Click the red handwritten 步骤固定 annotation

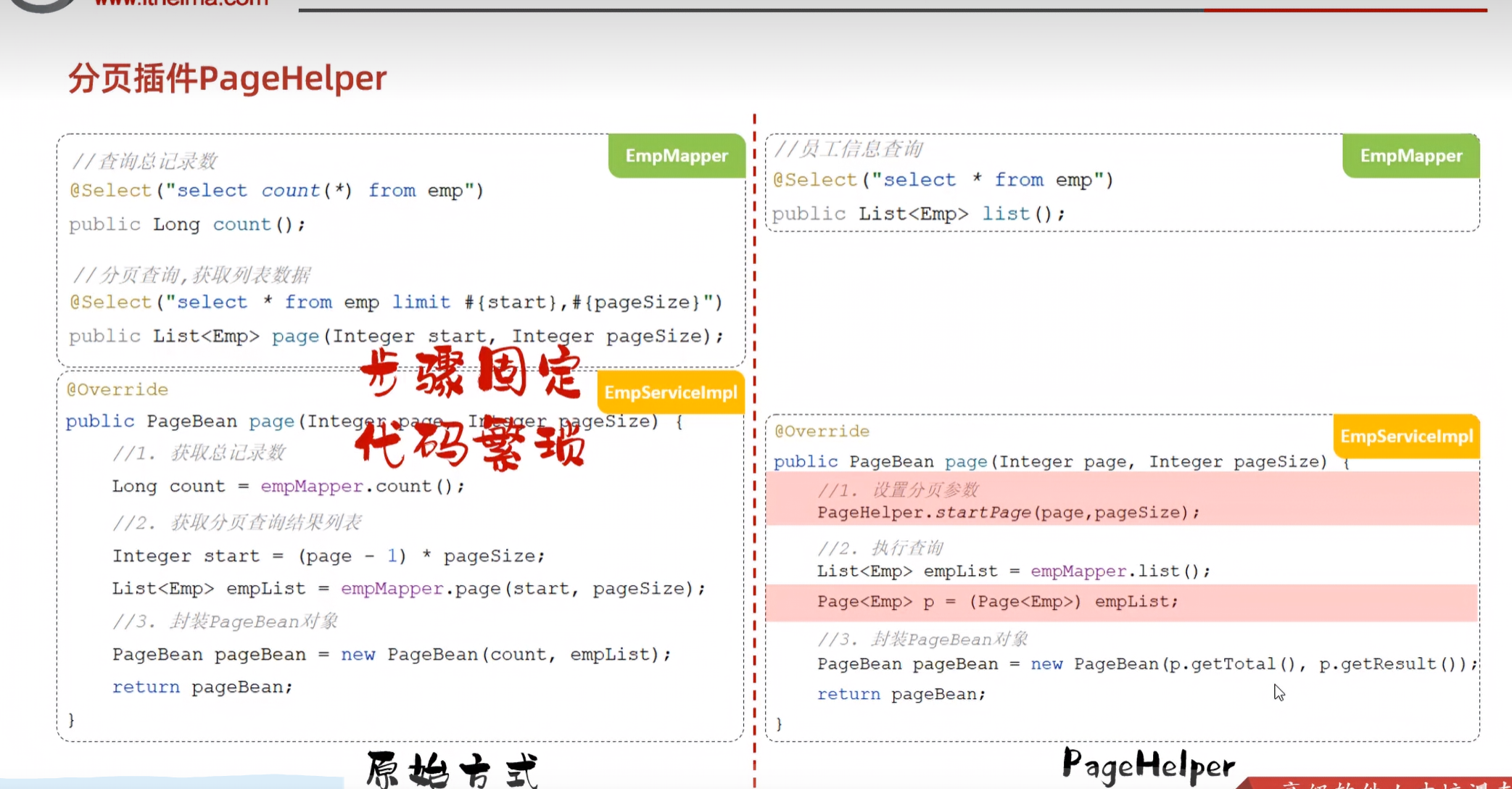(x=471, y=372)
